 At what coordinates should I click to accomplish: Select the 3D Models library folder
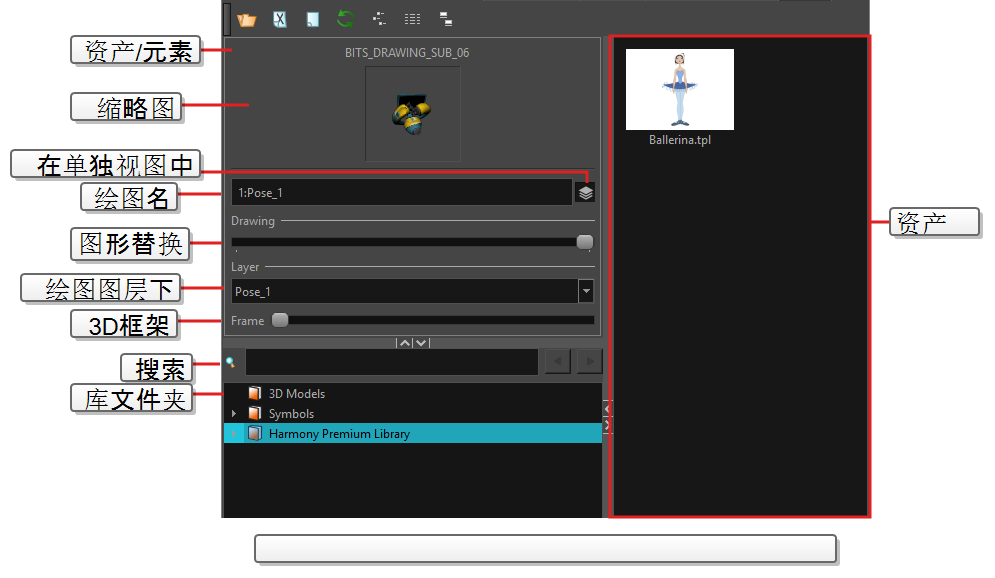coord(296,394)
